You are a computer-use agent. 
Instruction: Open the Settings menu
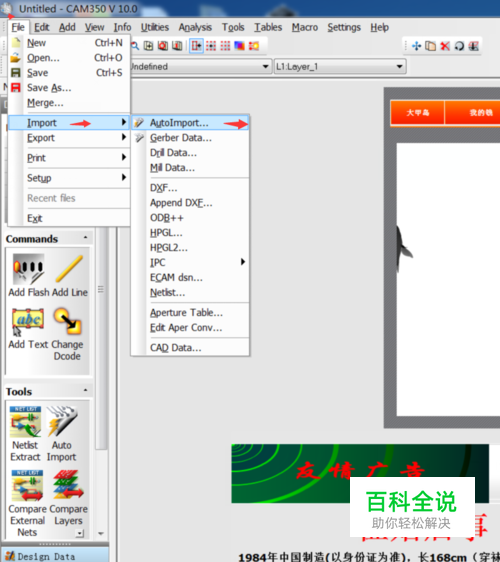tap(344, 27)
